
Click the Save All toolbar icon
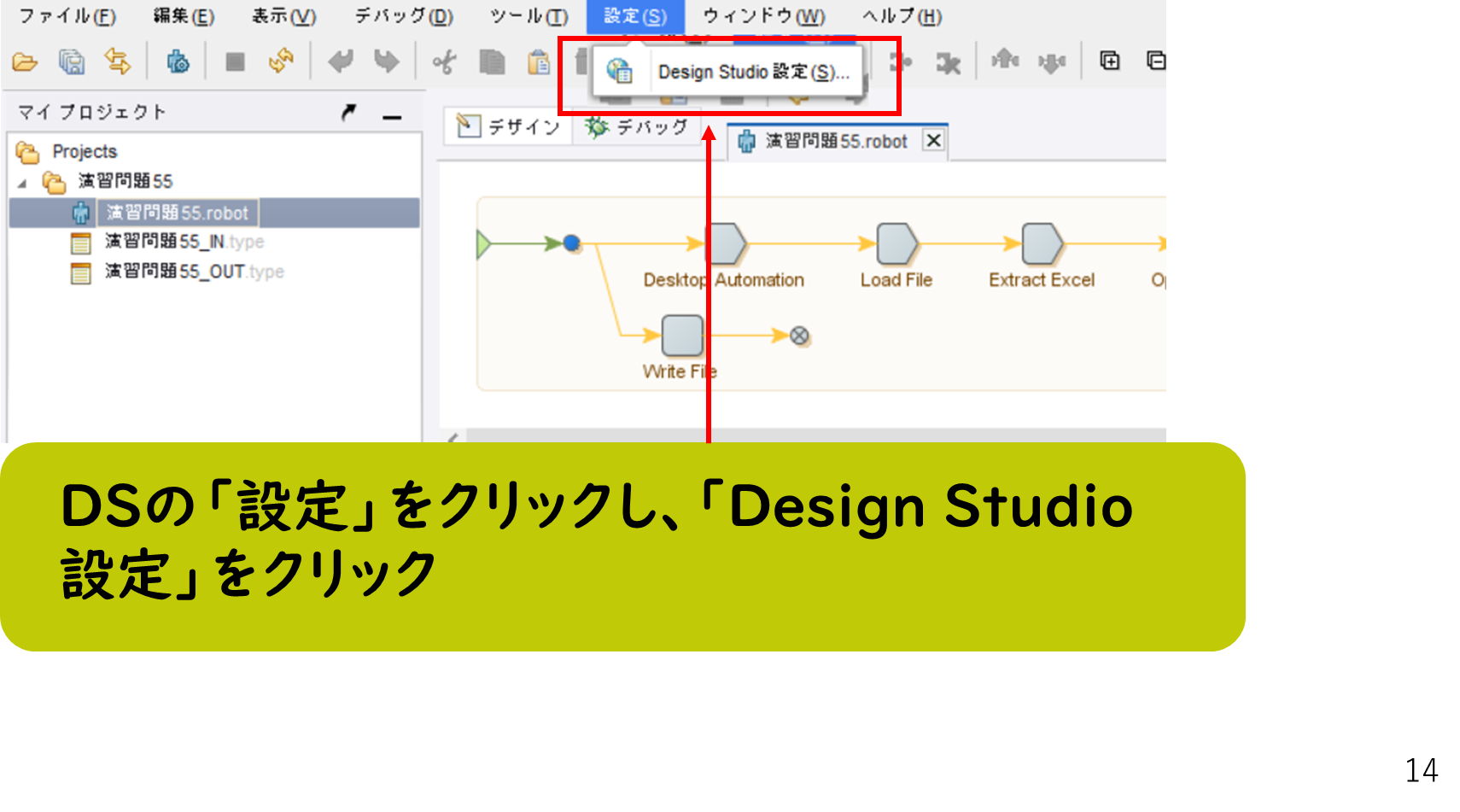click(x=72, y=61)
